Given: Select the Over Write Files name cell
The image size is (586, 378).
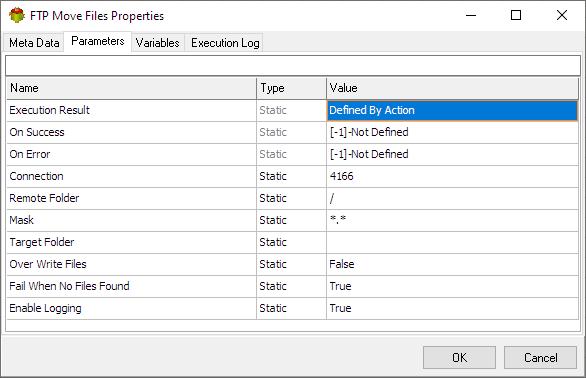Looking at the screenshot, I should (x=131, y=265).
